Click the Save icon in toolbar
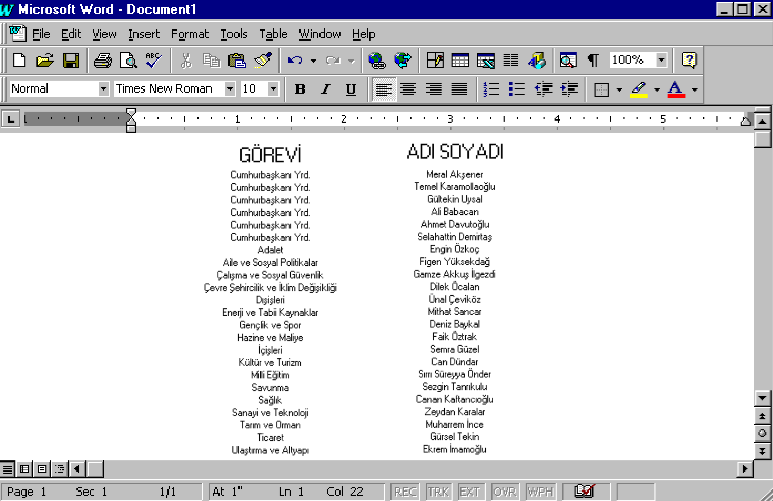Viewport: 773px width, 501px height. tap(70, 61)
